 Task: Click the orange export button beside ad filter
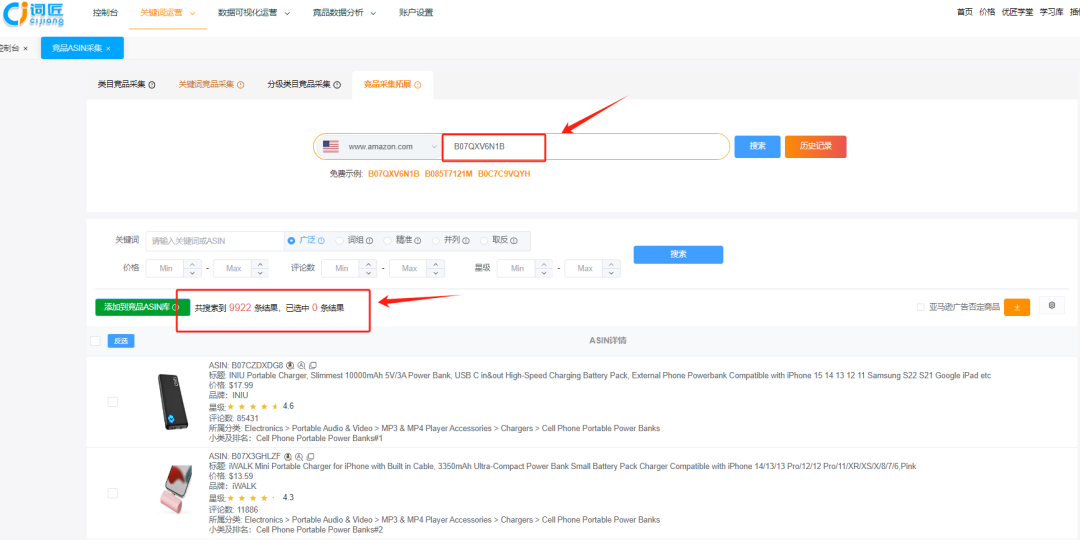pos(1016,307)
